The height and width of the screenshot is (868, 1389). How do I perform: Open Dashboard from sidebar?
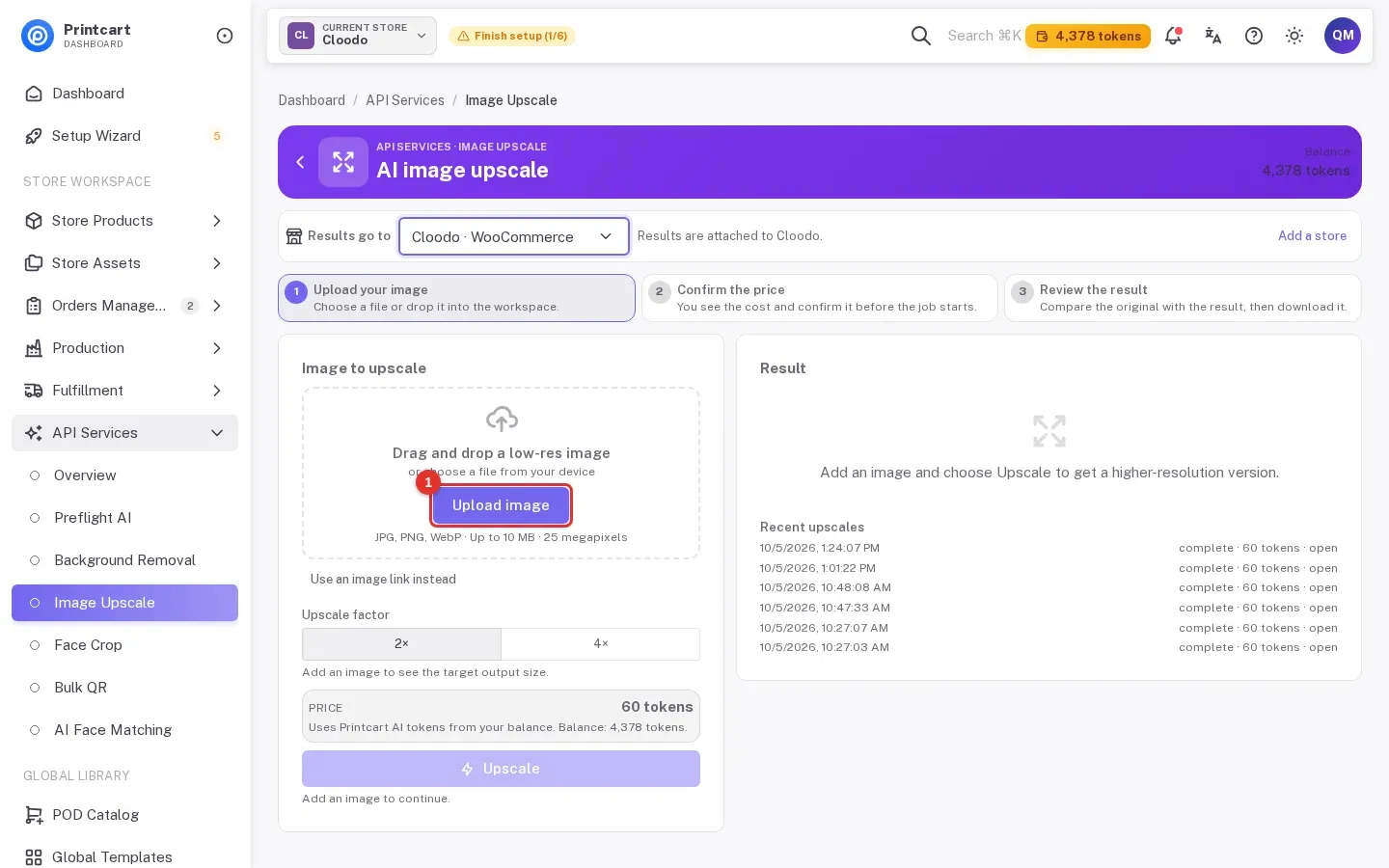point(124,94)
